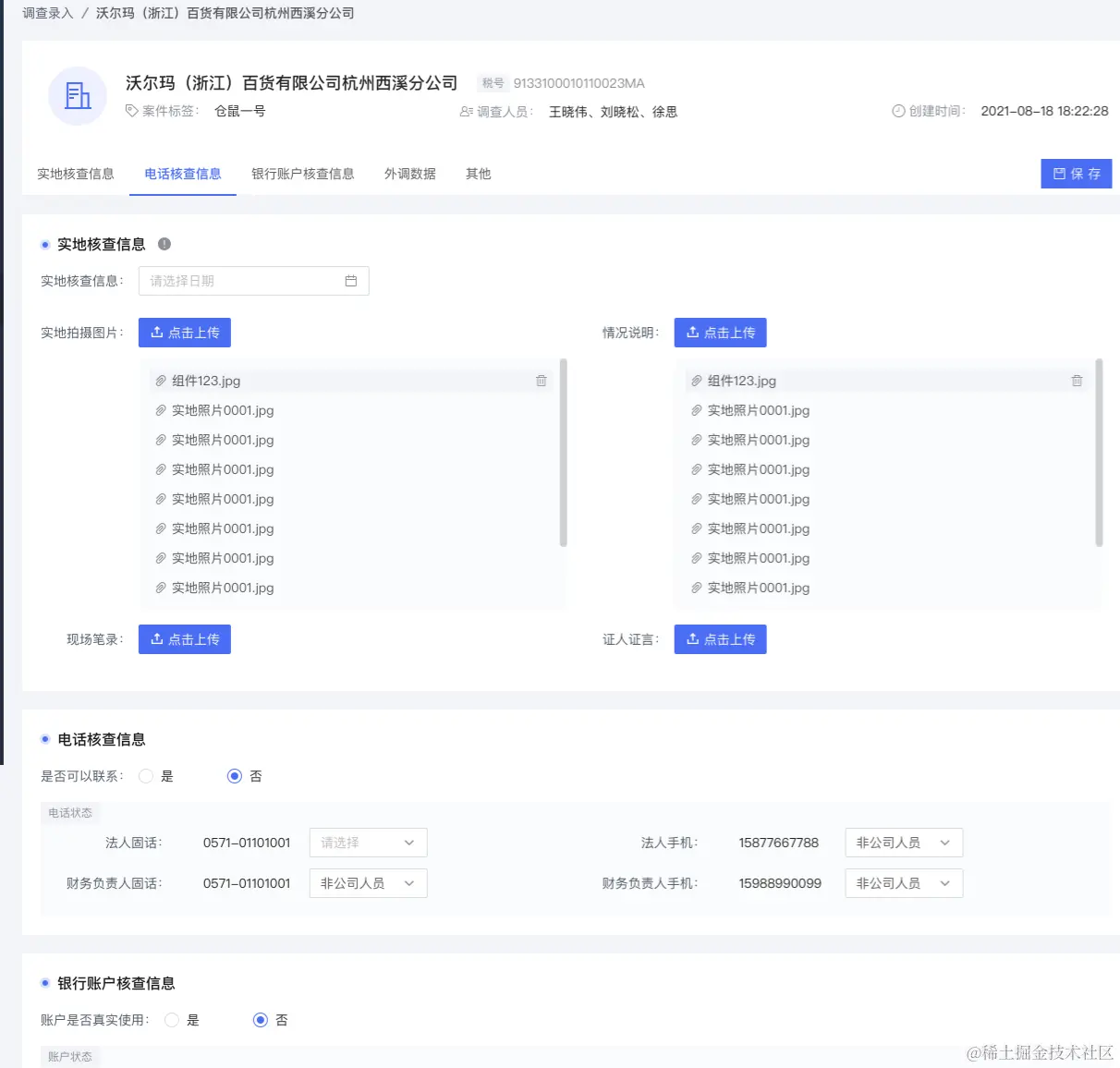Select 否 for 是否可以联系

(235, 776)
